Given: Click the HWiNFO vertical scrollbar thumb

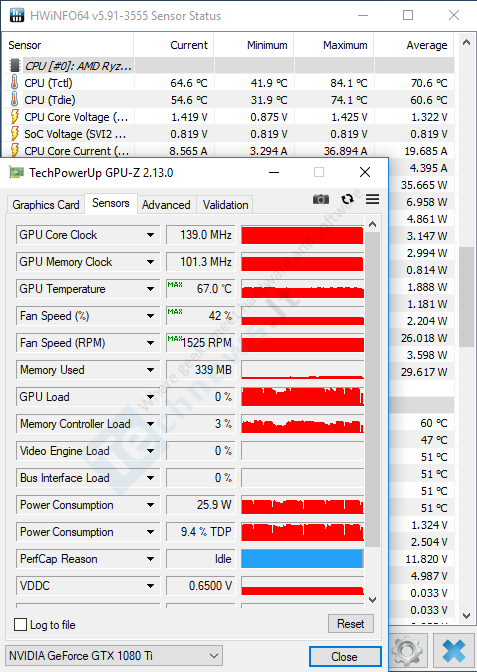Looking at the screenshot, I should pyautogui.click(x=466, y=297).
